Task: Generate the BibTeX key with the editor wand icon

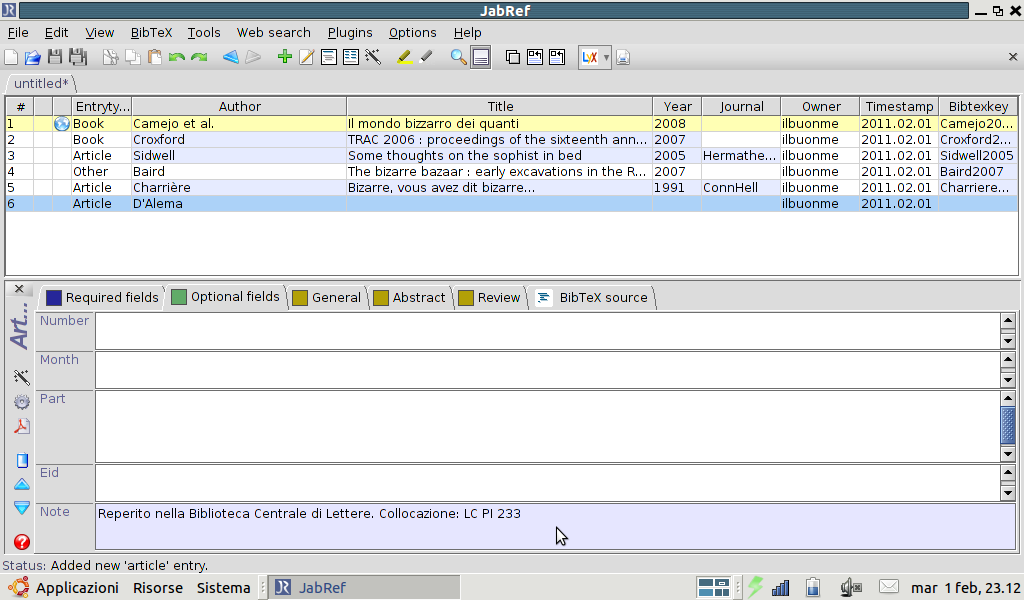Action: pos(22,377)
